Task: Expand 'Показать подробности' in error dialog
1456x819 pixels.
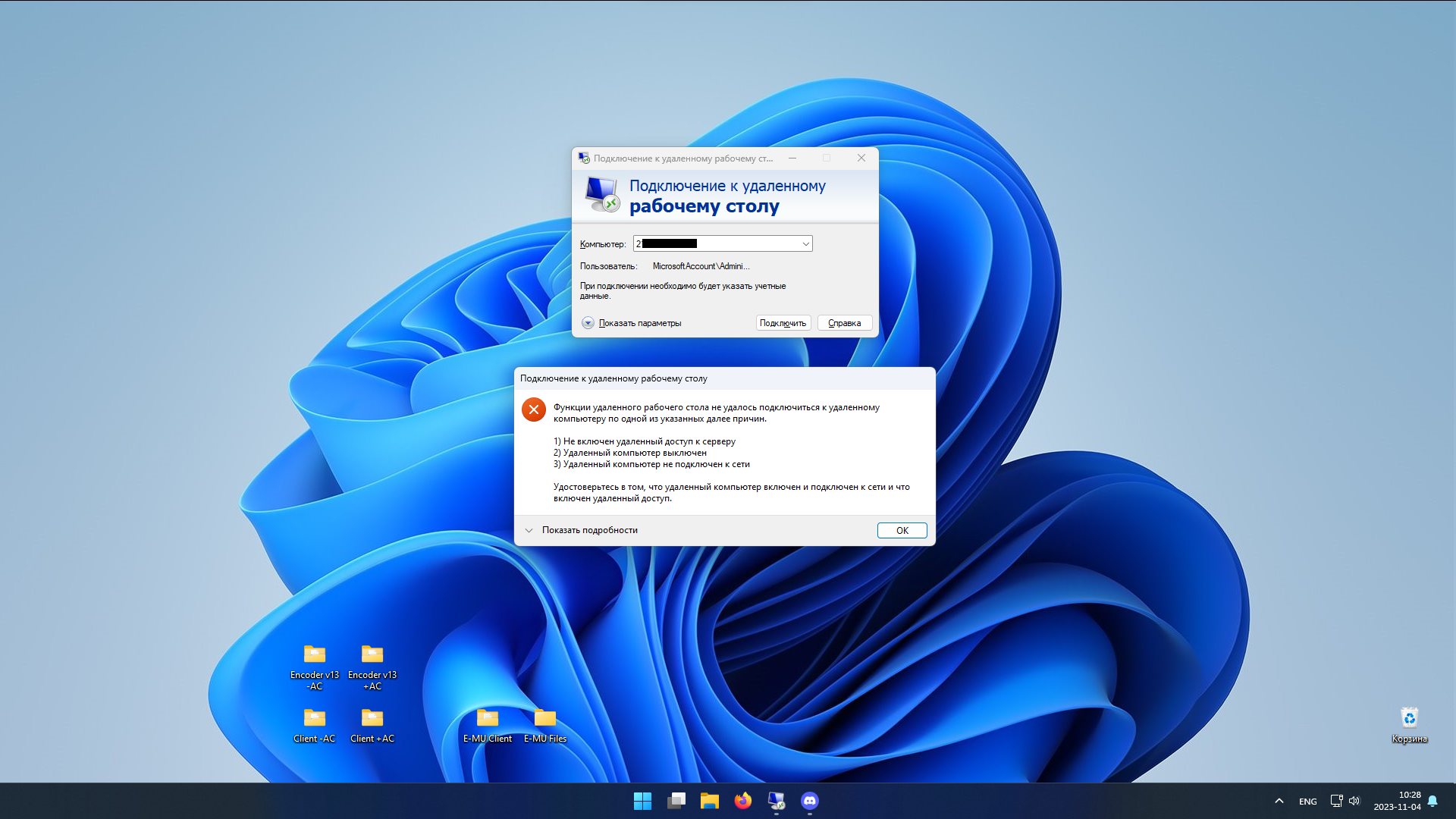Action: (x=582, y=530)
